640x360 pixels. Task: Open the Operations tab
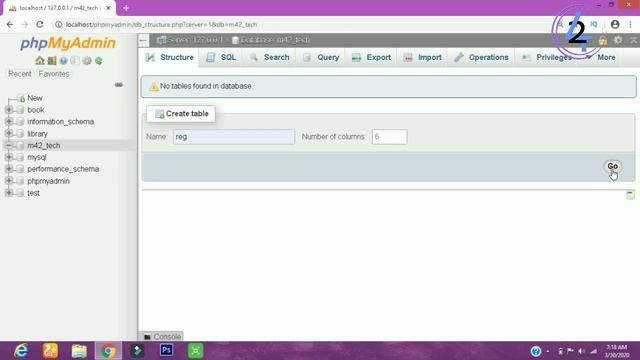[x=482, y=58]
